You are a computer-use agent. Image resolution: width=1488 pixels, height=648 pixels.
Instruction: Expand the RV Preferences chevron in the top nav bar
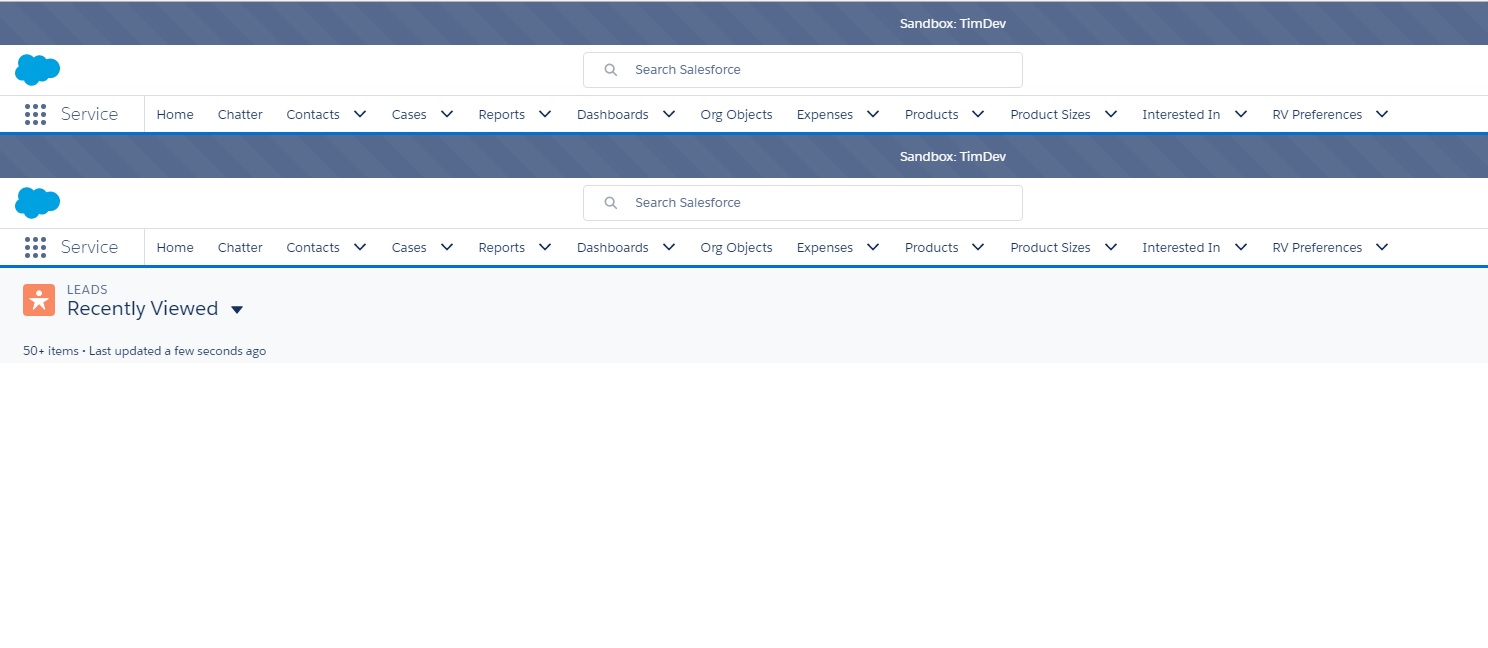coord(1382,114)
